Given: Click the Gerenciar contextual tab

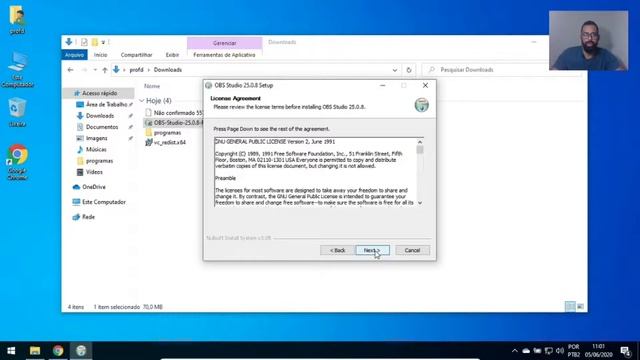Looking at the screenshot, I should point(224,43).
